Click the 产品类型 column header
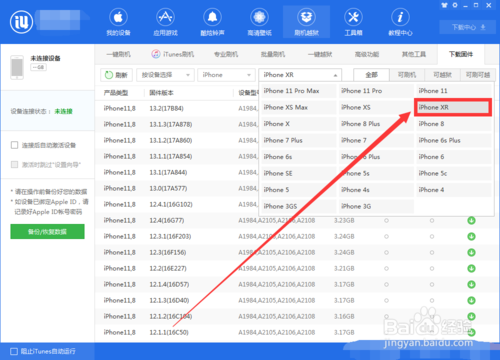500x360 pixels. tap(116, 93)
